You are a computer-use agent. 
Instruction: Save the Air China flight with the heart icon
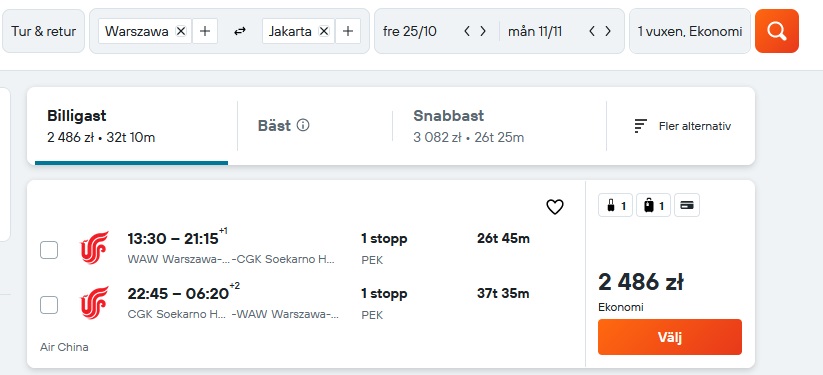pos(555,207)
